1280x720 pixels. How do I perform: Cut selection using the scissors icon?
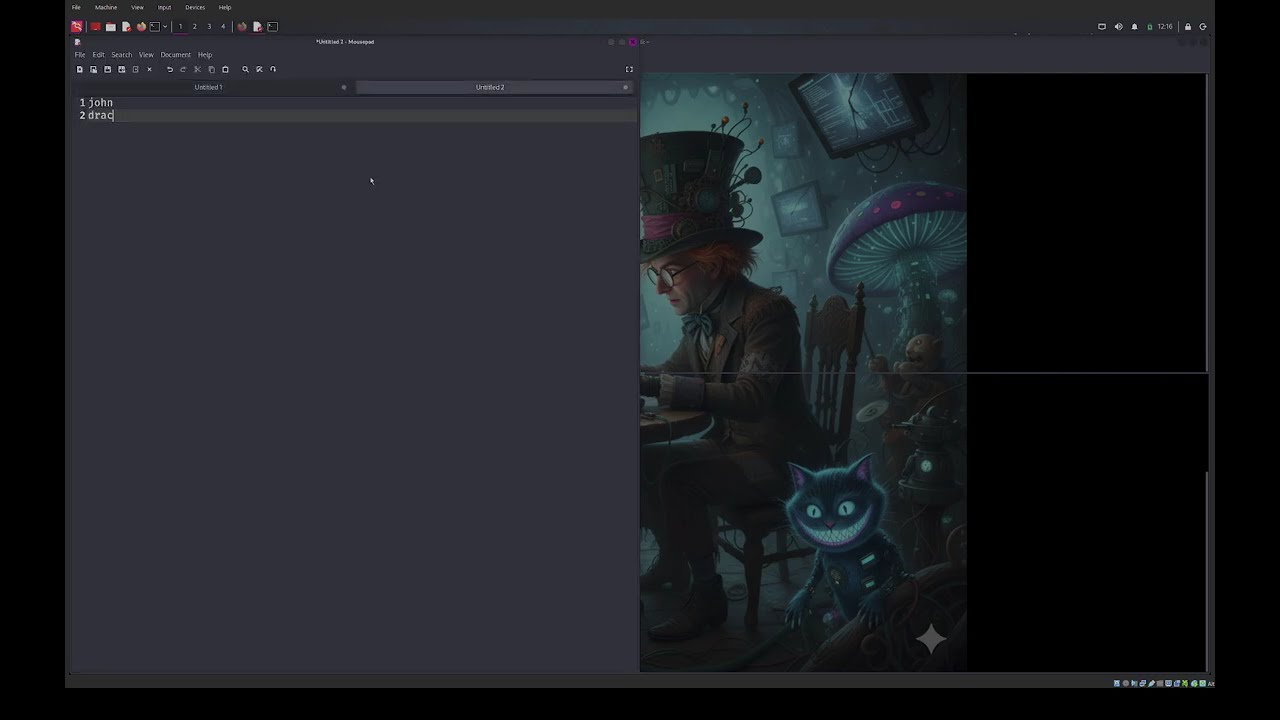[197, 69]
